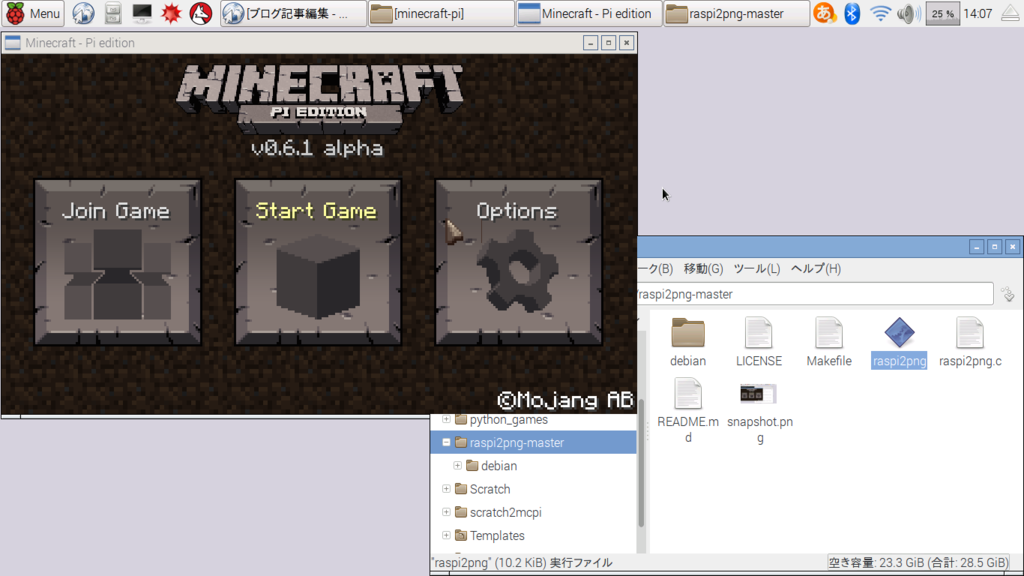1024x576 pixels.
Task: Switch to Minecraft - Pi edition taskbar entry
Action: [x=589, y=13]
